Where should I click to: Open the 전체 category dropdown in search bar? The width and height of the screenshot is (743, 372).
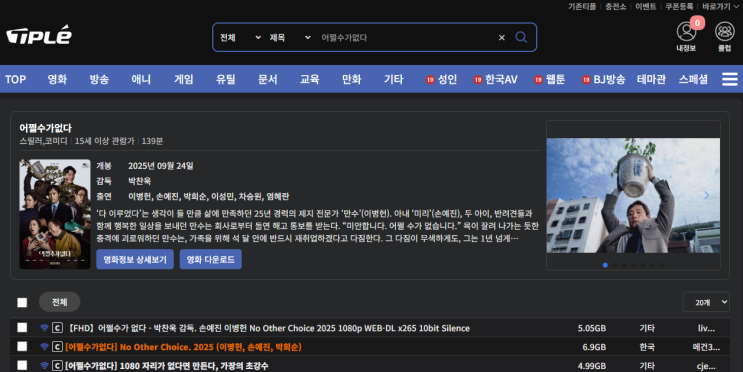240,37
